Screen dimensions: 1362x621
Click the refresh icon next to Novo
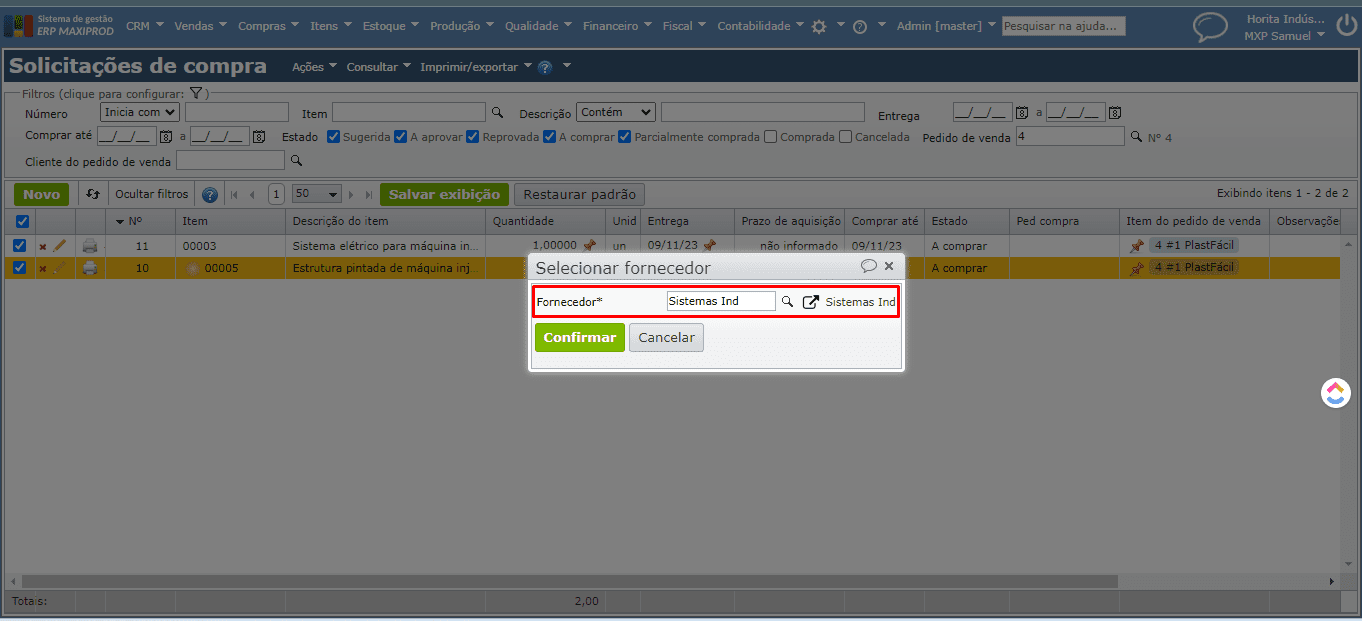93,194
